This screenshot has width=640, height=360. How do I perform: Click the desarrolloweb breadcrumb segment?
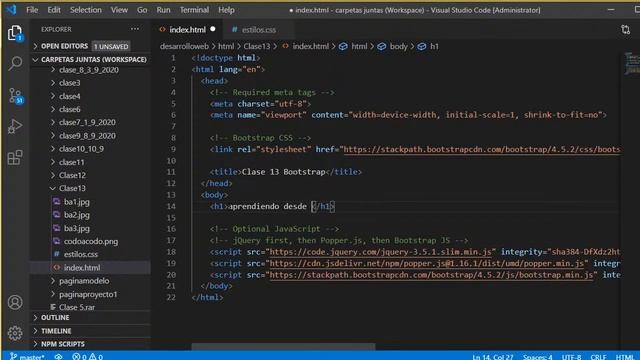[184, 46]
